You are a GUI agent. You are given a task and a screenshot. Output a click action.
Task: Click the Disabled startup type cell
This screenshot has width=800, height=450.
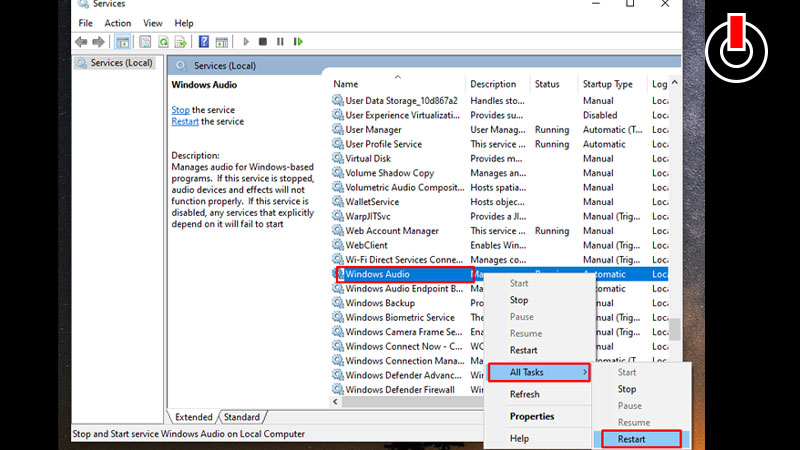tap(600, 115)
